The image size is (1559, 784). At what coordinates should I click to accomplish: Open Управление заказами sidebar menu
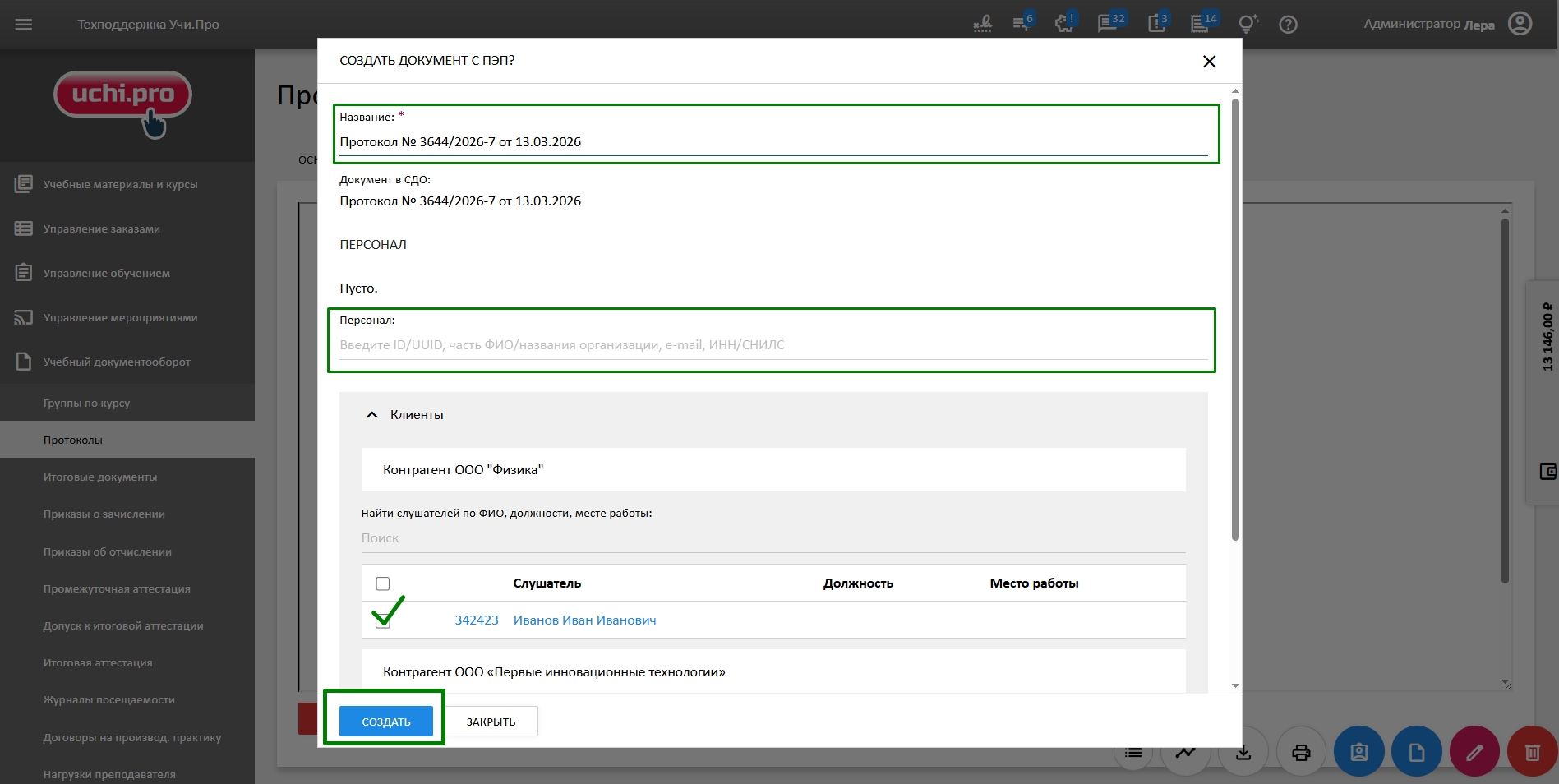[102, 228]
